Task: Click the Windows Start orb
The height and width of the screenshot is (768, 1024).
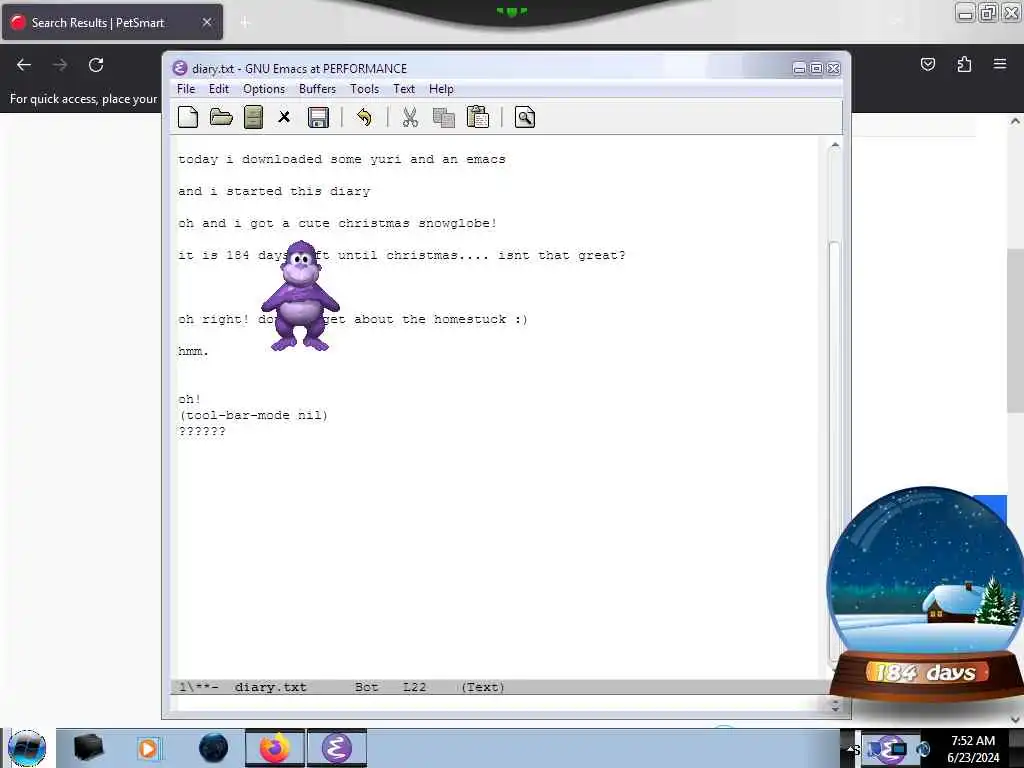Action: pos(27,748)
